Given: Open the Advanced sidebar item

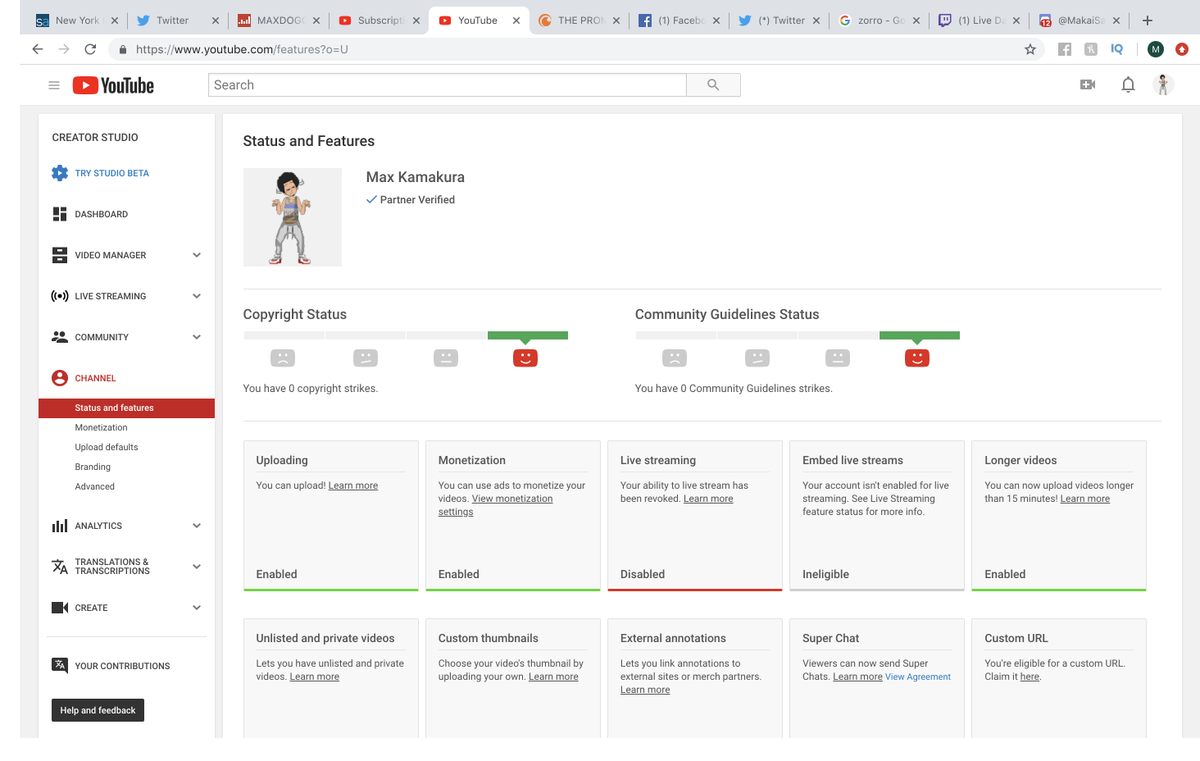Looking at the screenshot, I should pyautogui.click(x=94, y=486).
